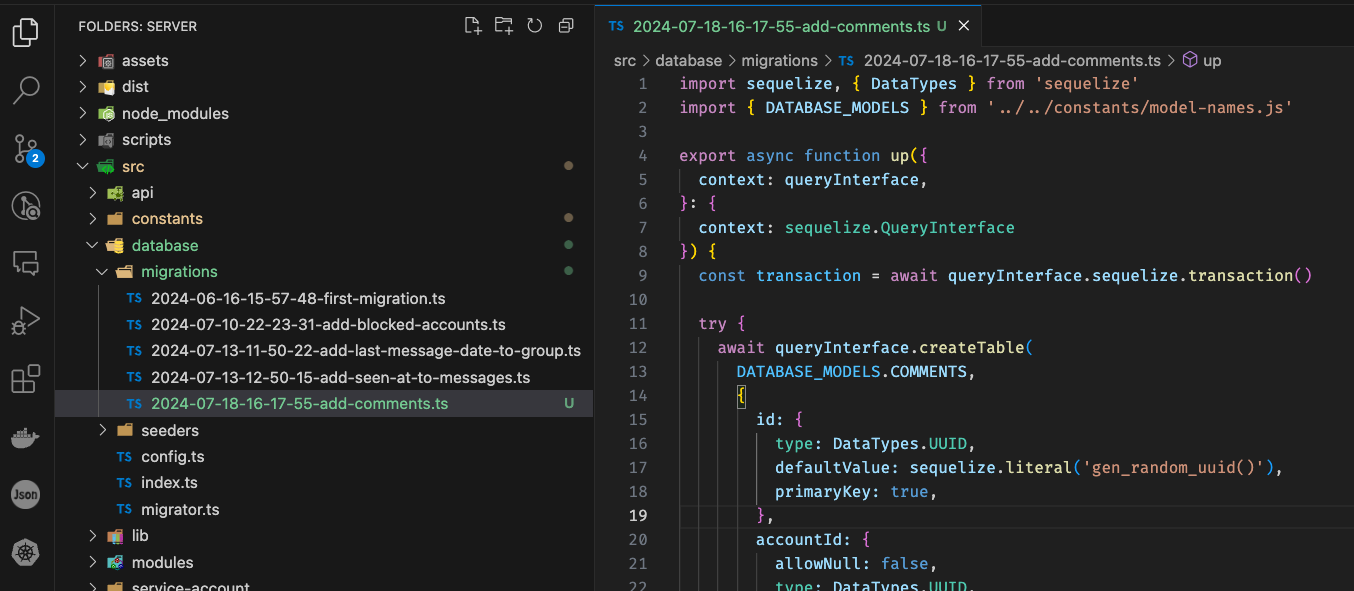Collapse all folders in explorer

pyautogui.click(x=566, y=26)
